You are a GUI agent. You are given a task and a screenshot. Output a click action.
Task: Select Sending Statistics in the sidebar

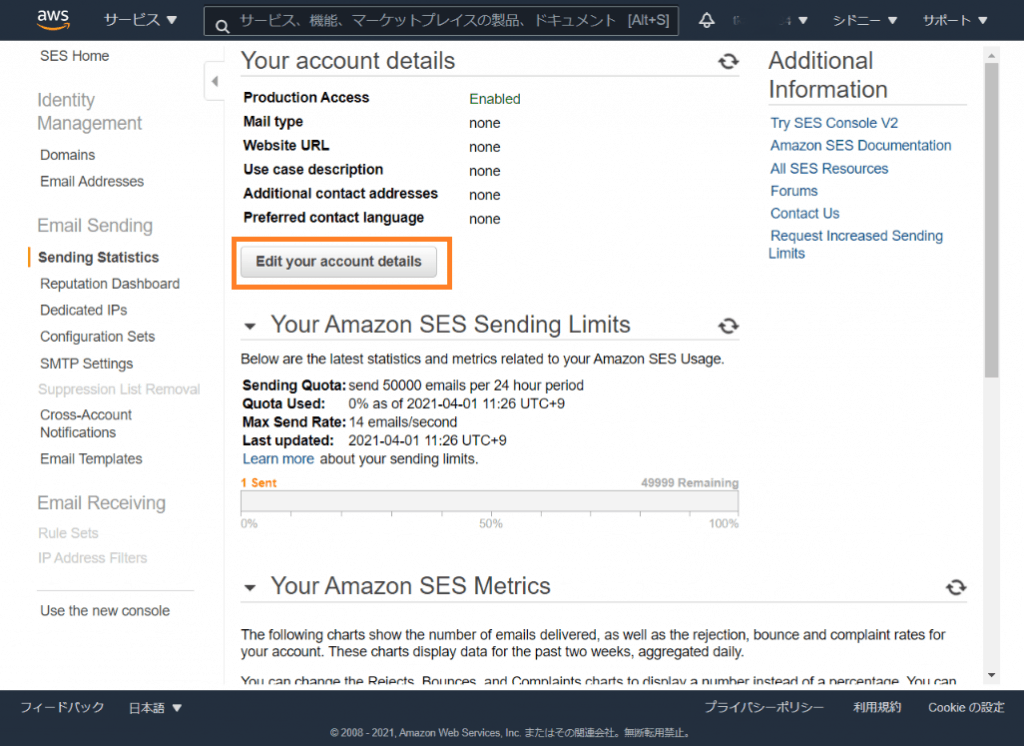[x=99, y=257]
